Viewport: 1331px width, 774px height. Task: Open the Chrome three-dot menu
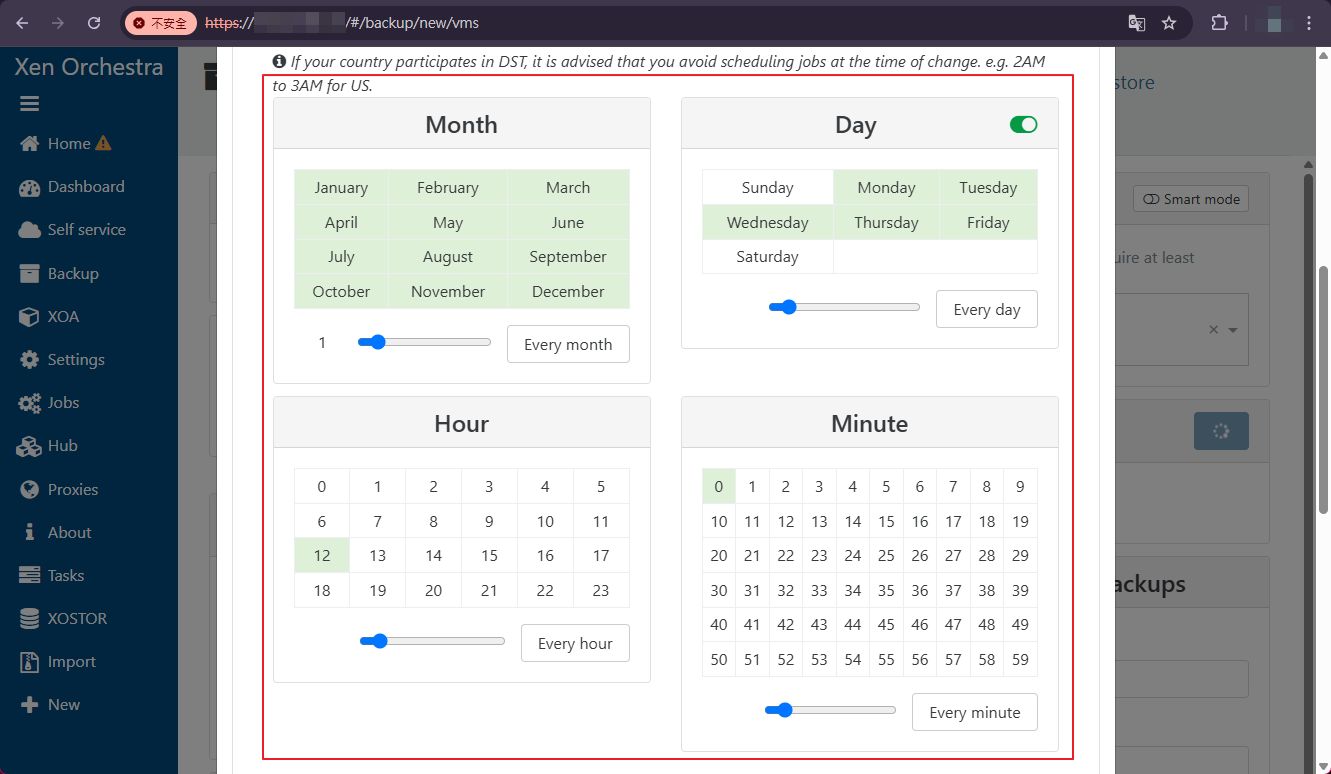pyautogui.click(x=1310, y=22)
